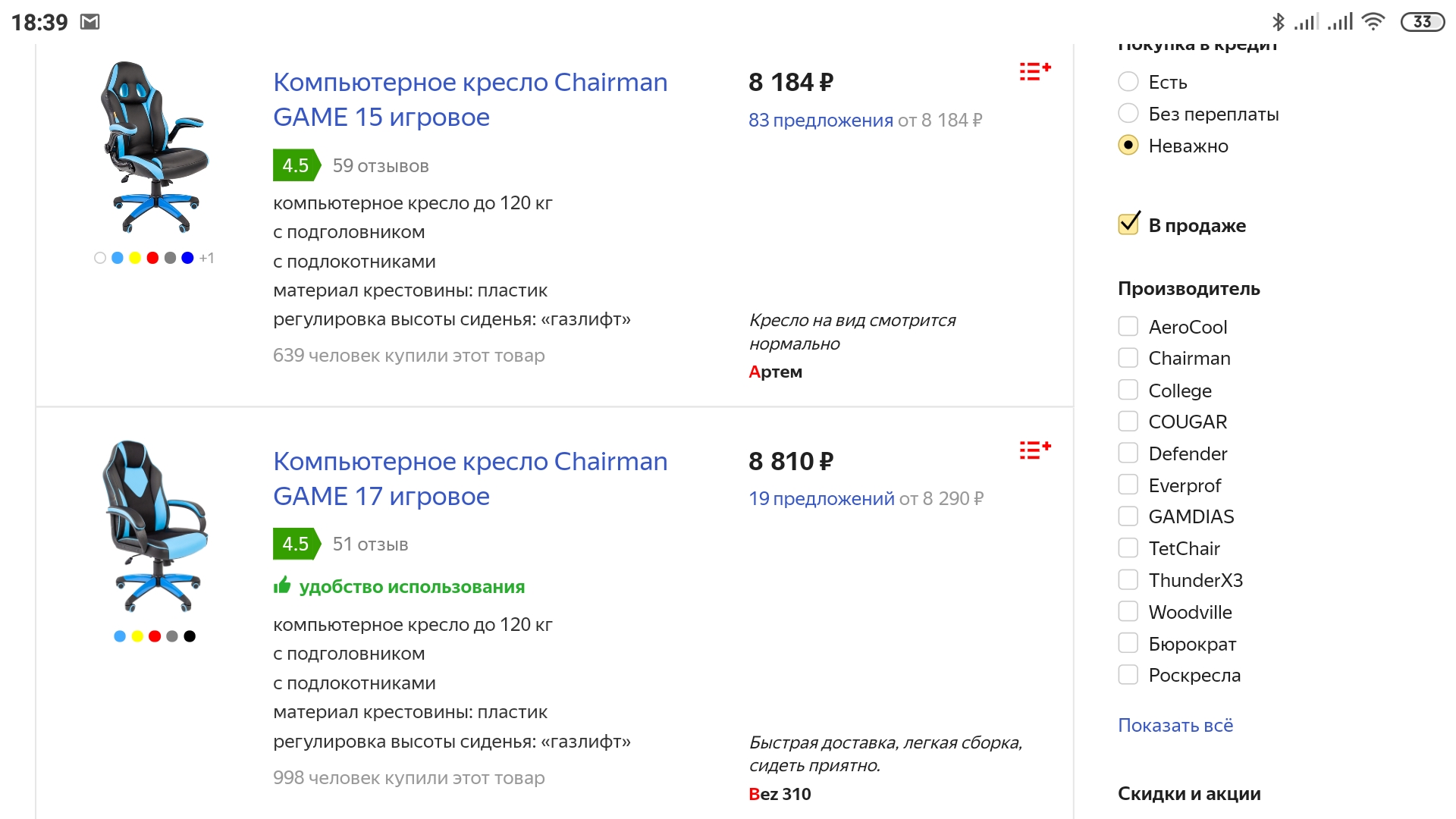Show the '+1' extra colors for GAME 15
Screen dimensions: 1456x819
click(x=207, y=259)
